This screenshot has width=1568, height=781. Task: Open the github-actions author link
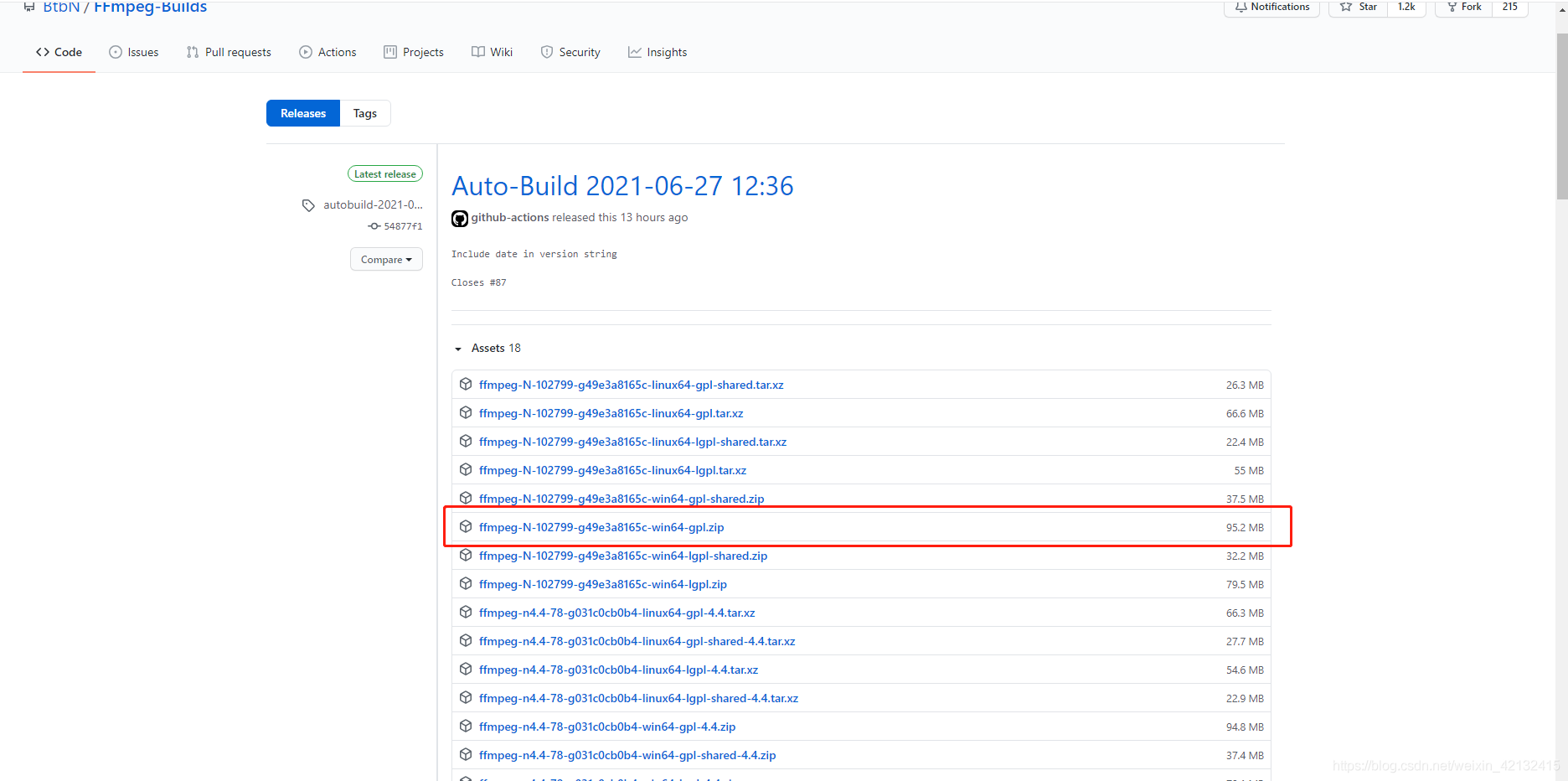pyautogui.click(x=510, y=217)
